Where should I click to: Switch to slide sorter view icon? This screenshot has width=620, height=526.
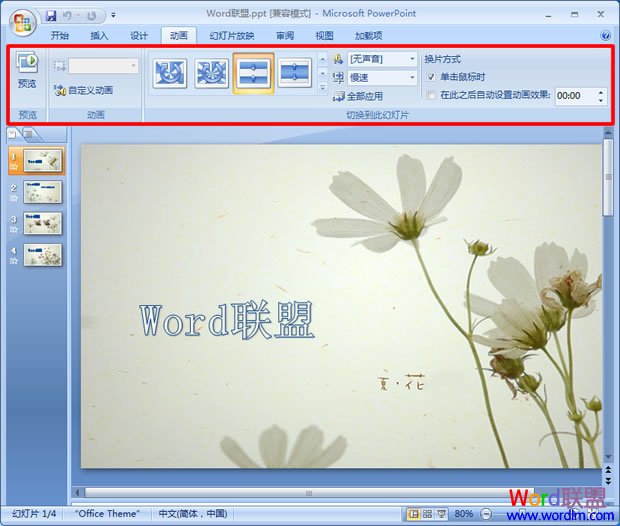click(x=429, y=513)
